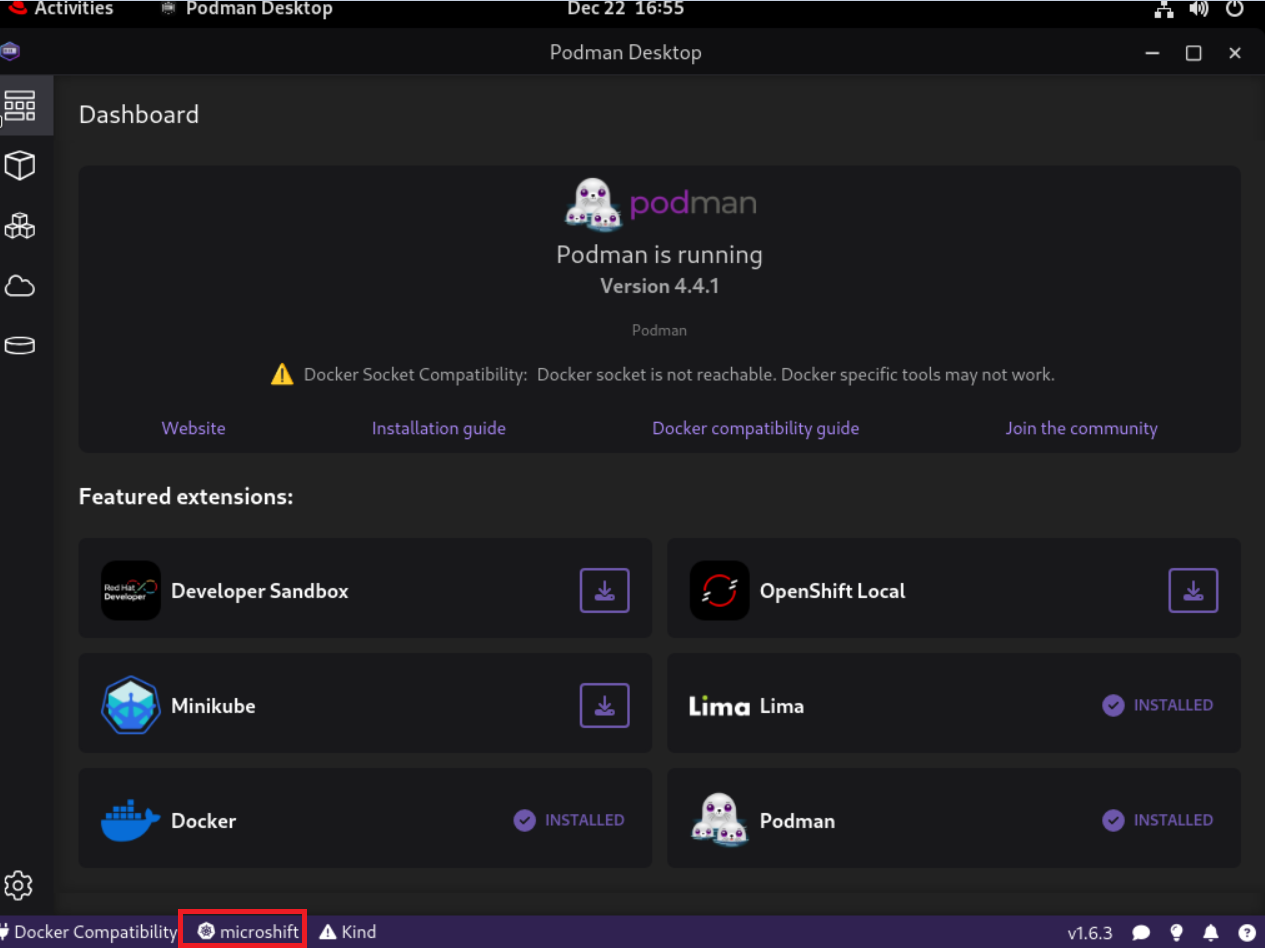Screen dimensions: 1265x948
Task: Open the Pods sidebar icon
Action: (20, 226)
